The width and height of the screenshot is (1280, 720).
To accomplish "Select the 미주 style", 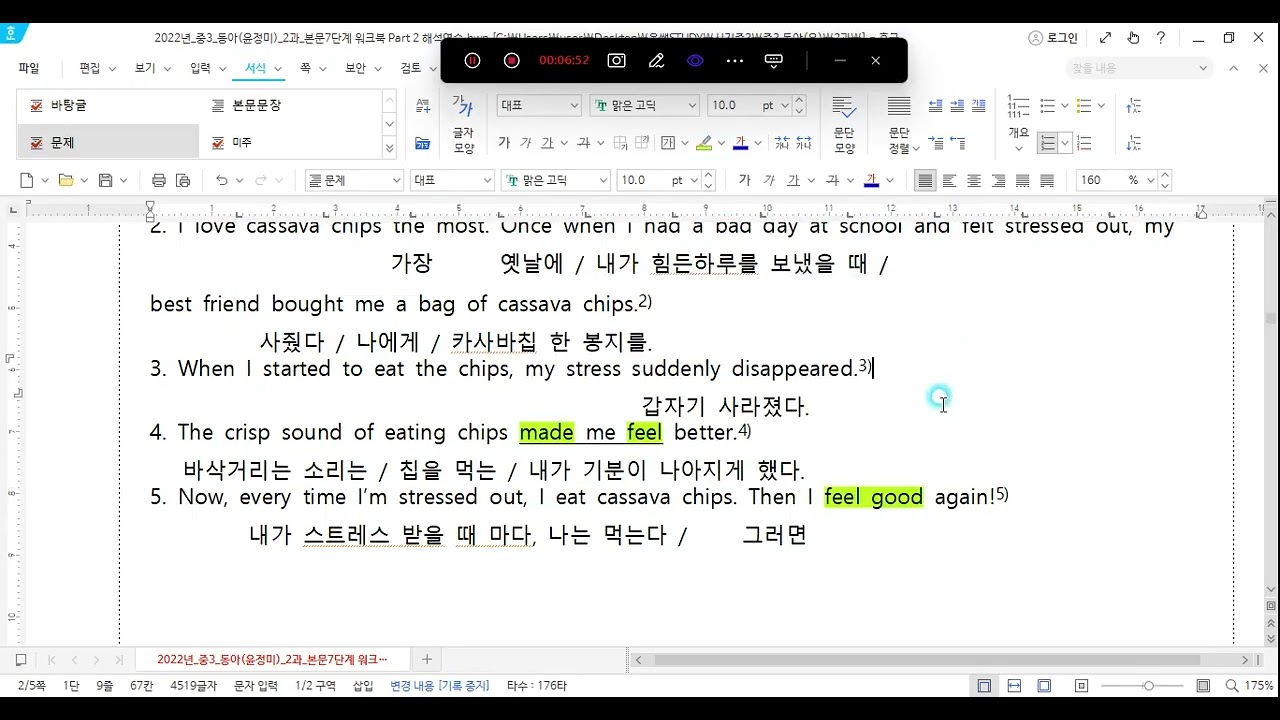I will (x=290, y=143).
